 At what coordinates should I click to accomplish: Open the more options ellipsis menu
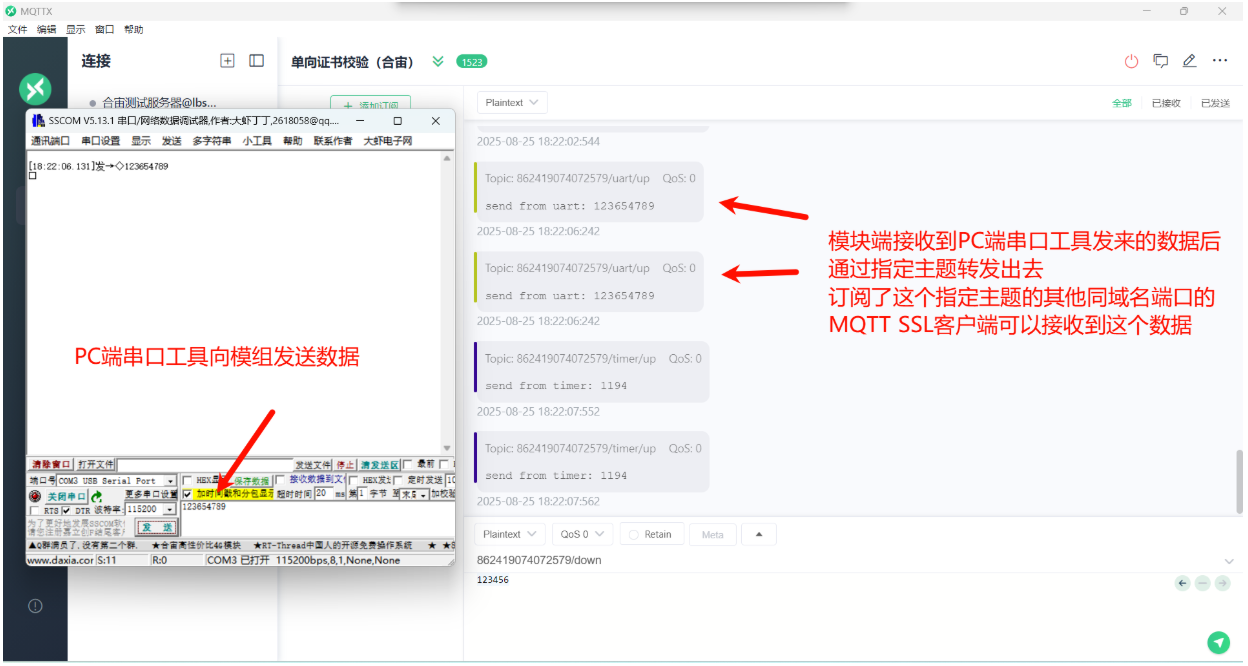pos(1220,61)
